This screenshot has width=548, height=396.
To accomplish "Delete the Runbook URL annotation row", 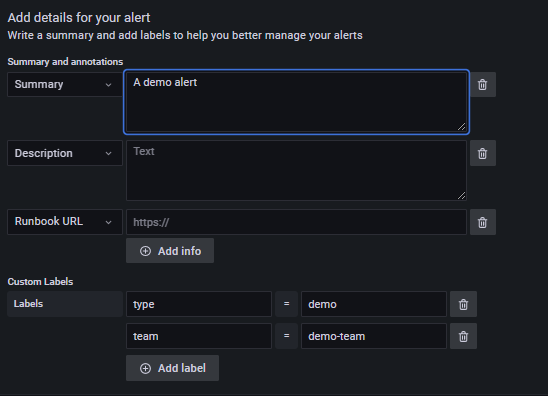I will coord(483,222).
